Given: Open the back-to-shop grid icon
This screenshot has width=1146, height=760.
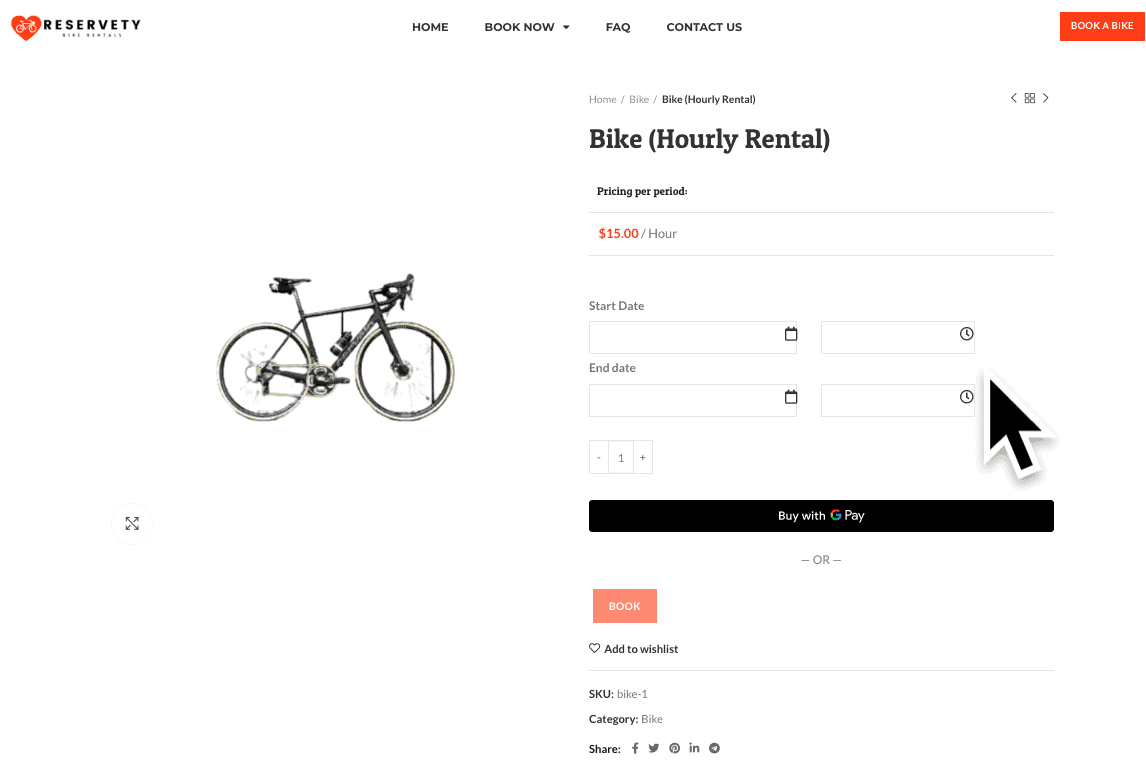Looking at the screenshot, I should click(x=1029, y=97).
